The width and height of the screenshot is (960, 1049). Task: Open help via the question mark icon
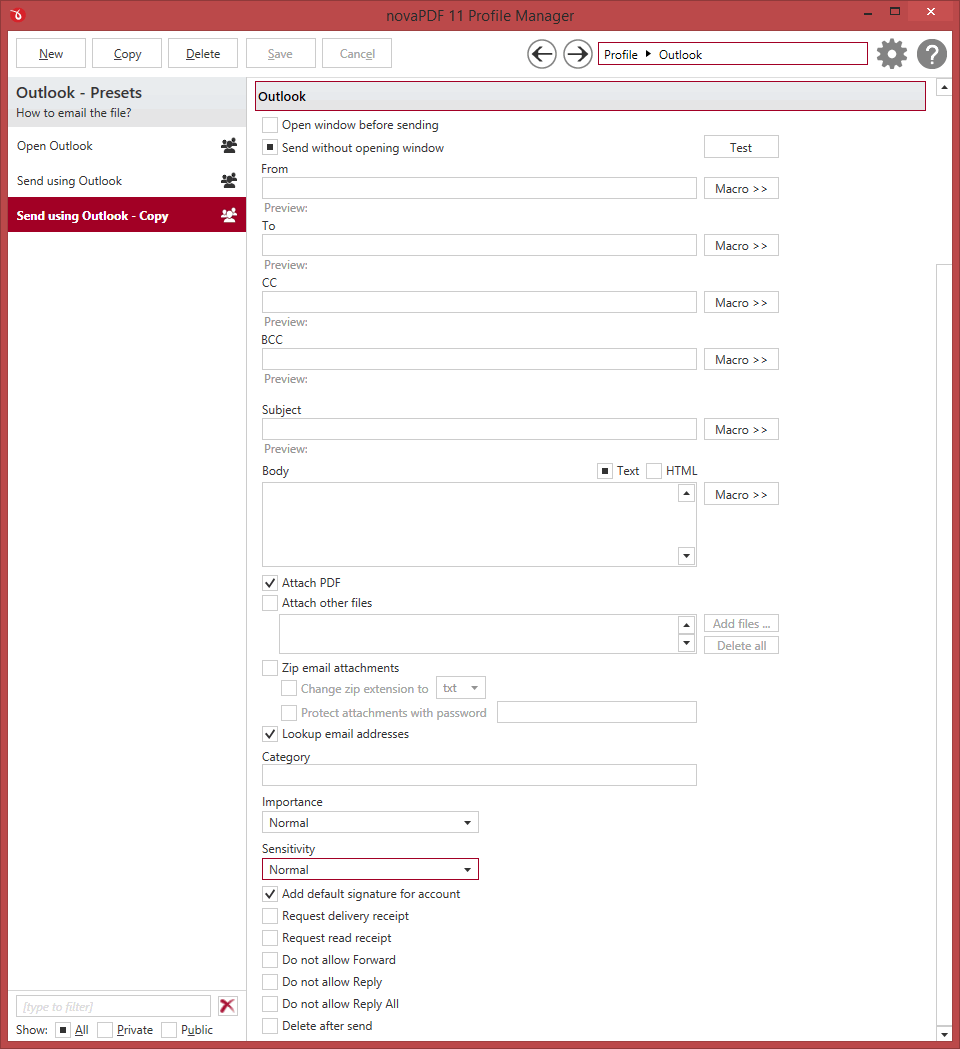click(x=932, y=54)
